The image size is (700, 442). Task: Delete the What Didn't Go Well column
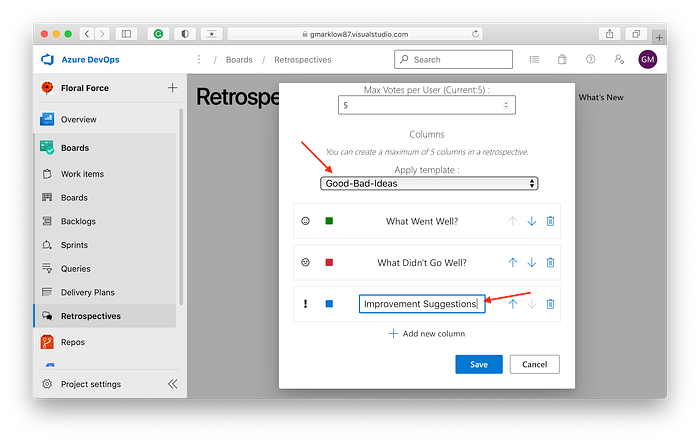point(550,263)
